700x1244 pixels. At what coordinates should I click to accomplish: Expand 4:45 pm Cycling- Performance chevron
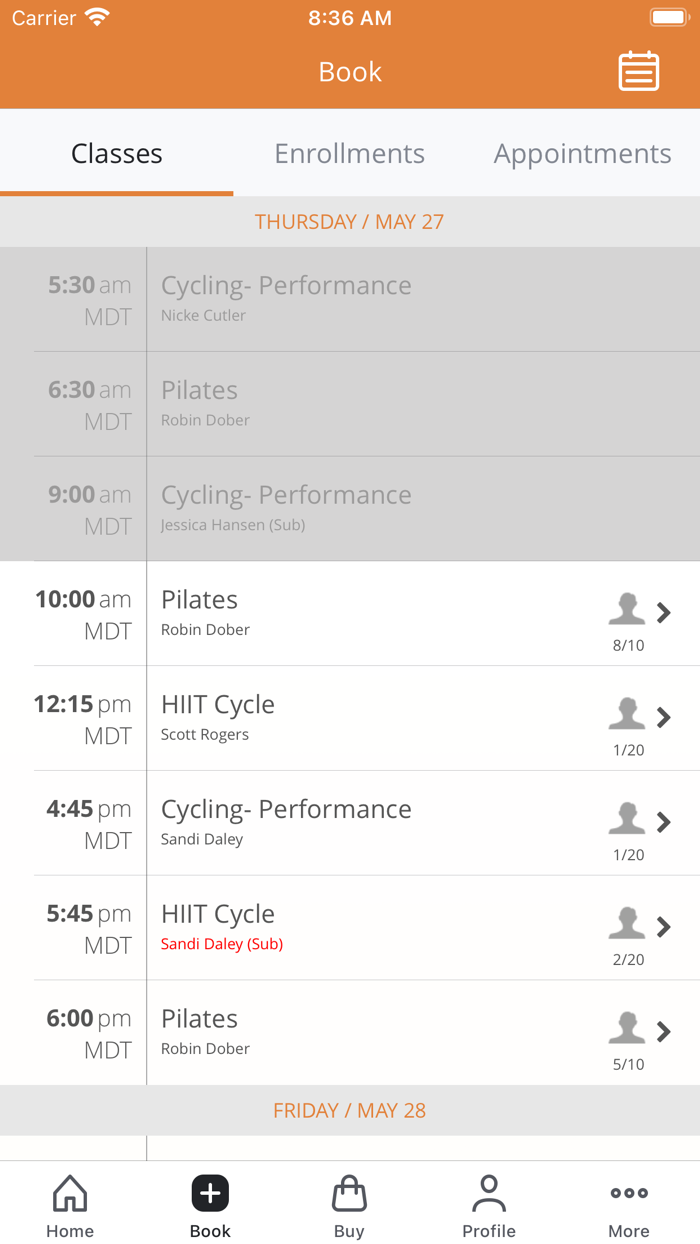(664, 822)
